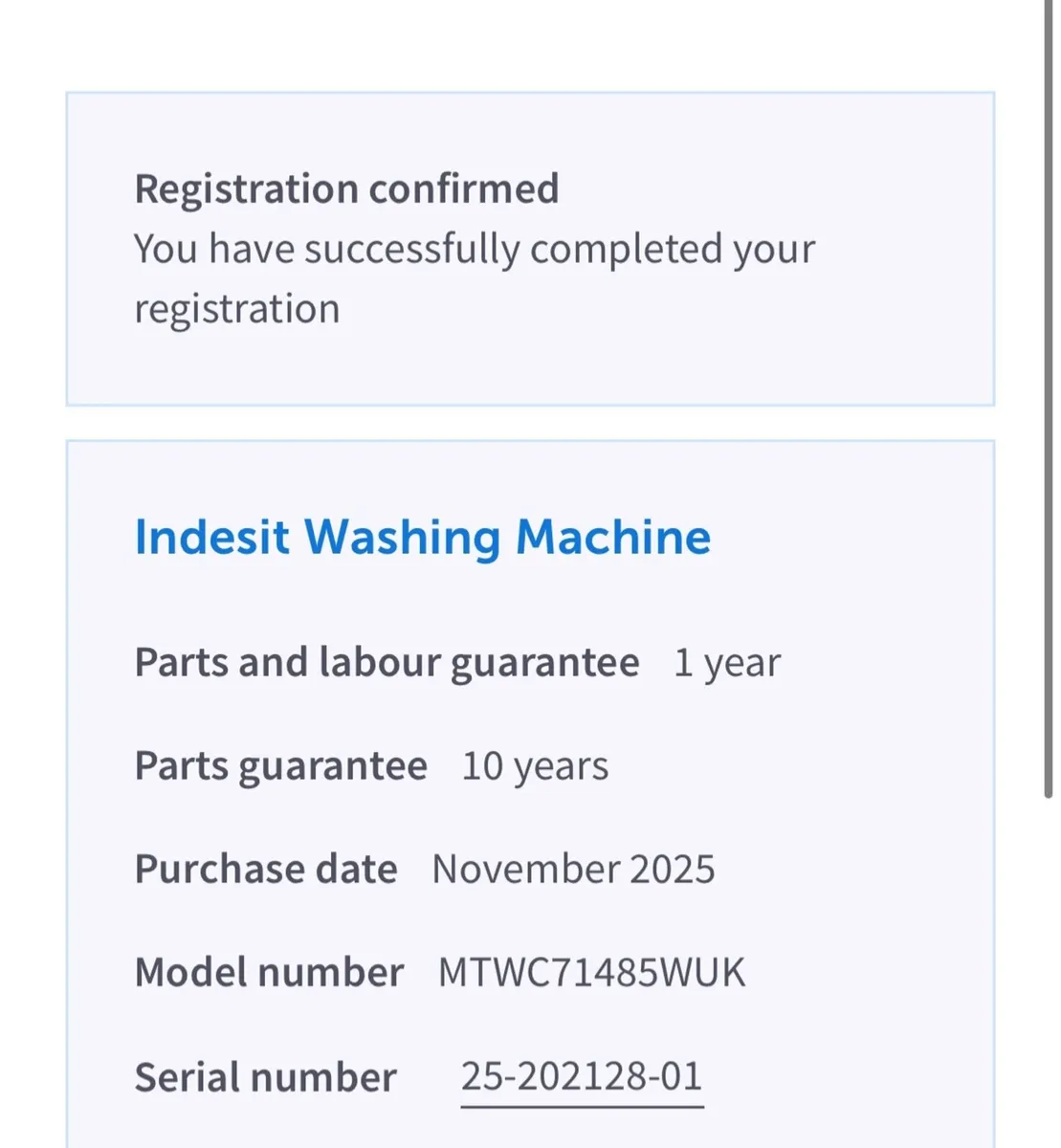This screenshot has width=1061, height=1148.
Task: Click the Parts and labour guarantee label
Action: click(387, 661)
